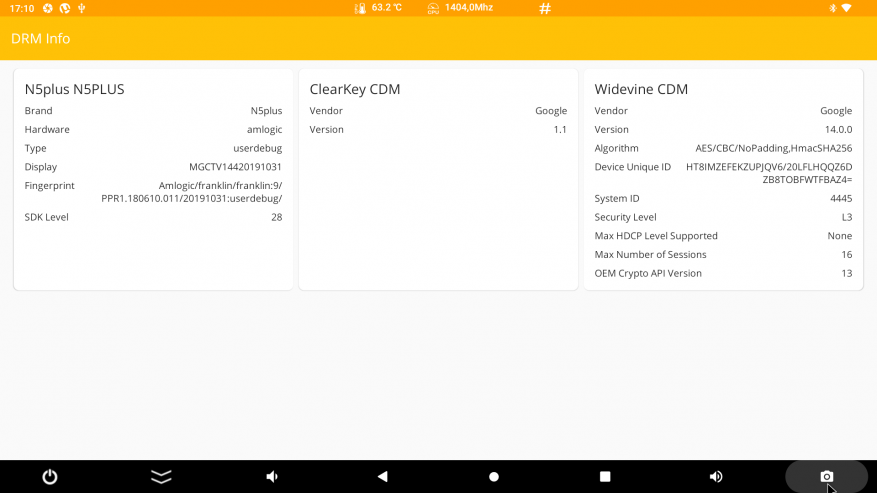Tap the Max HDCP Level value None
Image resolution: width=877 pixels, height=493 pixels.
coord(840,236)
